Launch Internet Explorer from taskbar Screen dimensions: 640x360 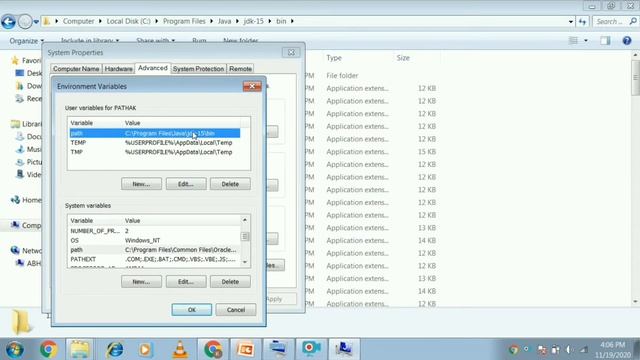pyautogui.click(x=115, y=349)
